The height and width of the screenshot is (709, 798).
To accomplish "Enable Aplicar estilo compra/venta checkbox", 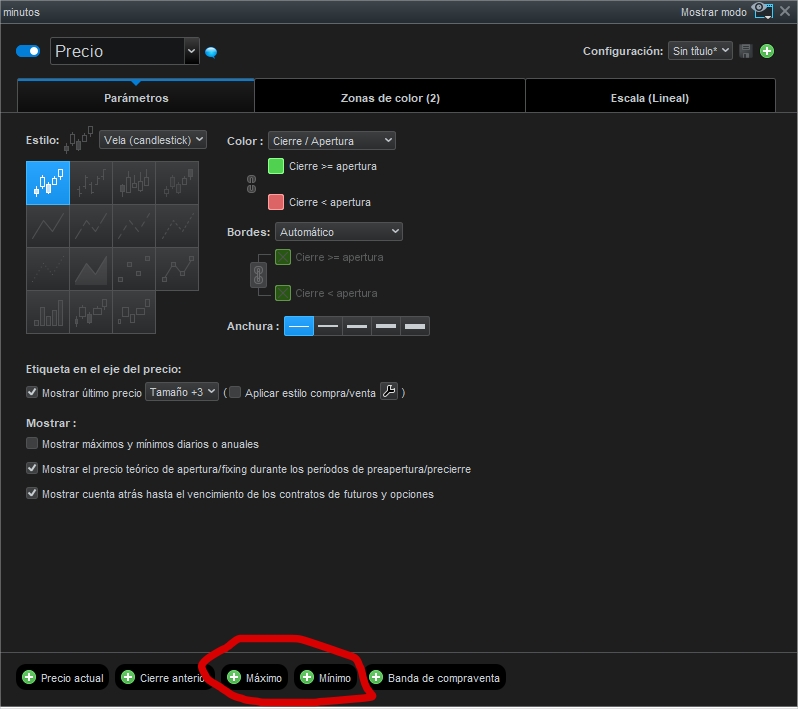I will tap(235, 392).
